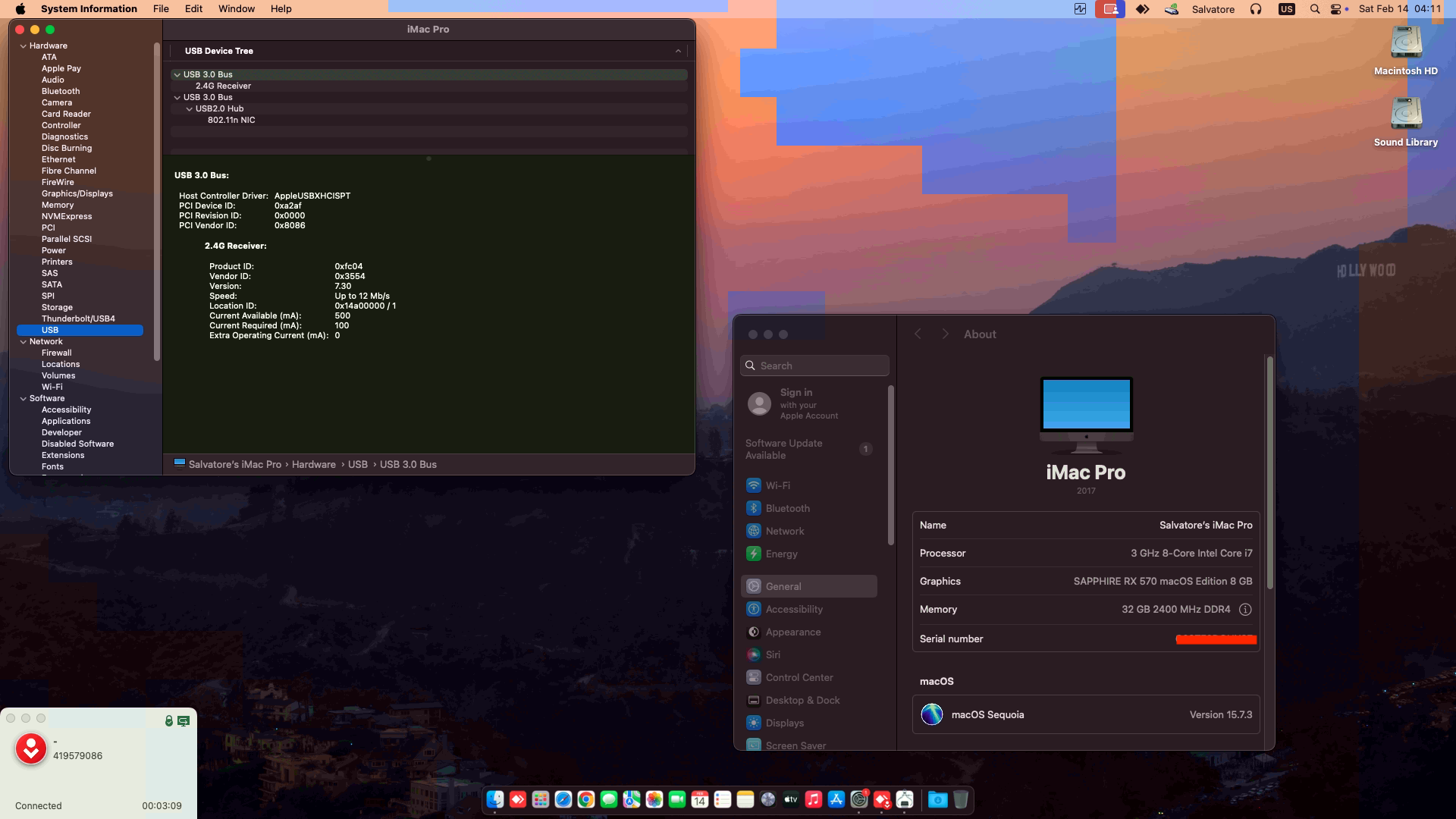Open Control Center in the menu bar

(x=1337, y=9)
